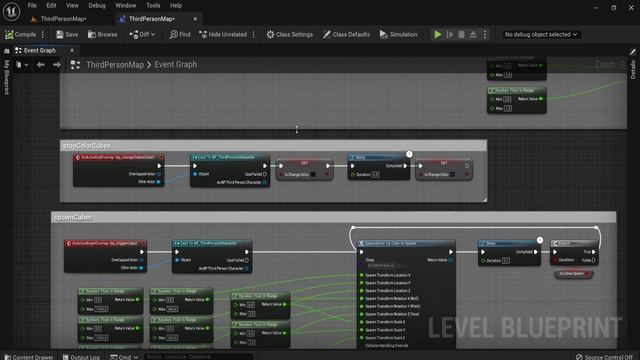Select the isCubesSpawn variable node
Image resolution: width=640 pixels, height=360 pixels.
coord(573,273)
